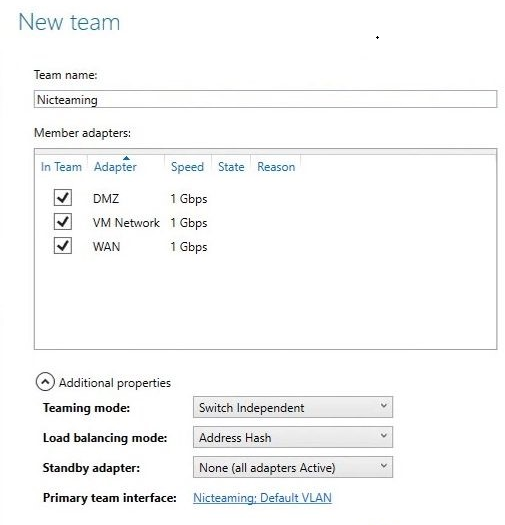
Task: Sort by the Speed column header
Action: coord(188,167)
